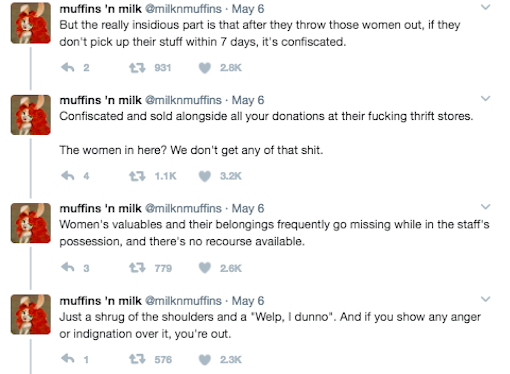Retweet the tweet with 931 retweets

tap(137, 68)
